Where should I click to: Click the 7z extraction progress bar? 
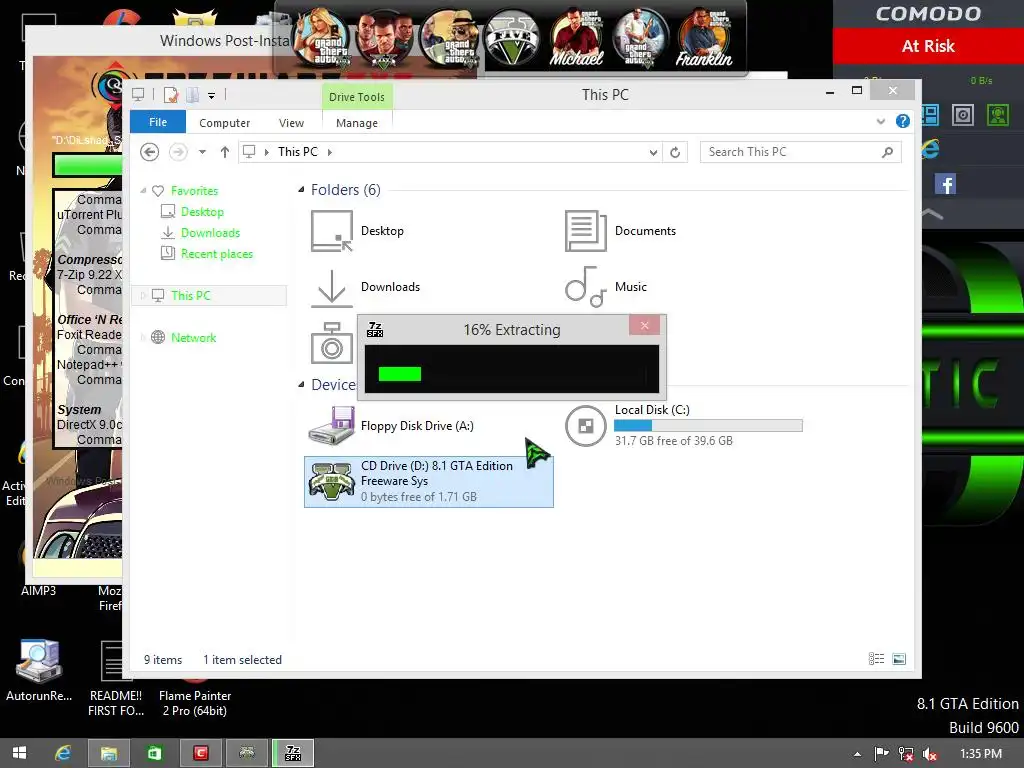pyautogui.click(x=511, y=373)
